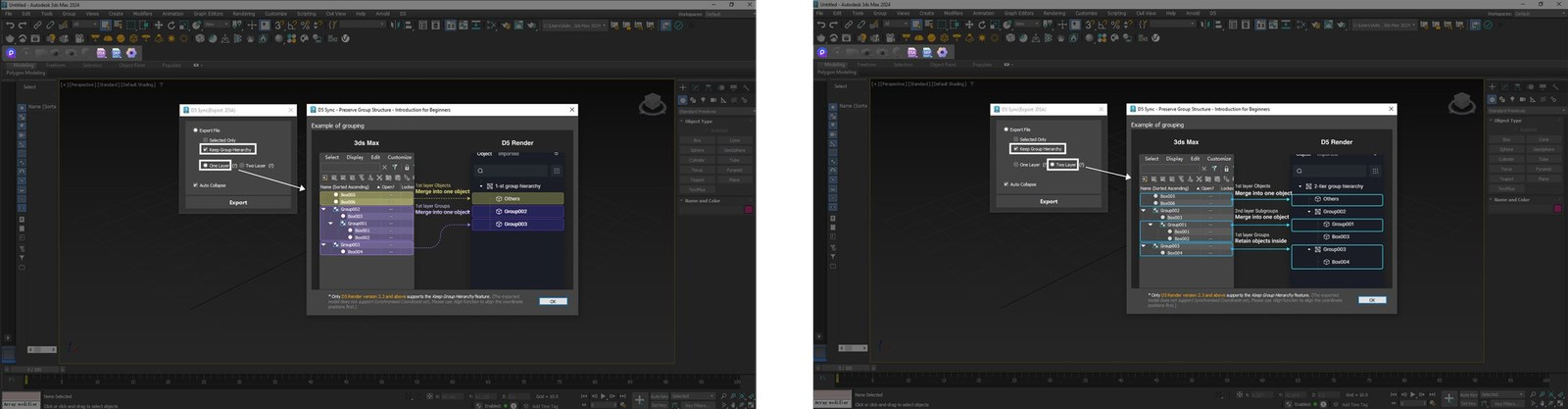Click Default Shading viewport label in right window
Screen dimensions: 1568x409
pos(951,84)
